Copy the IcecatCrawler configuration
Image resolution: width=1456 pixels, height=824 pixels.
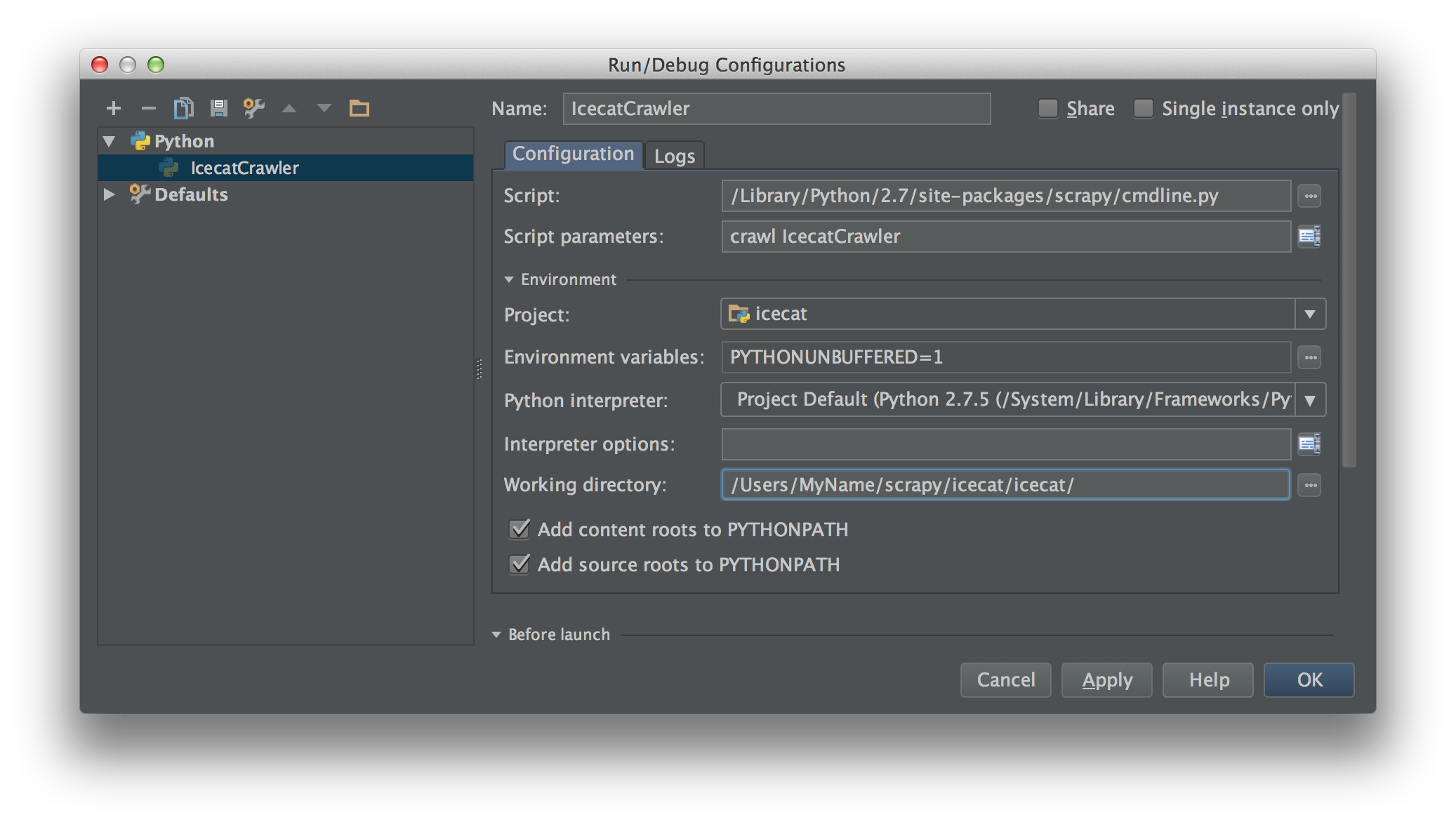(x=183, y=108)
